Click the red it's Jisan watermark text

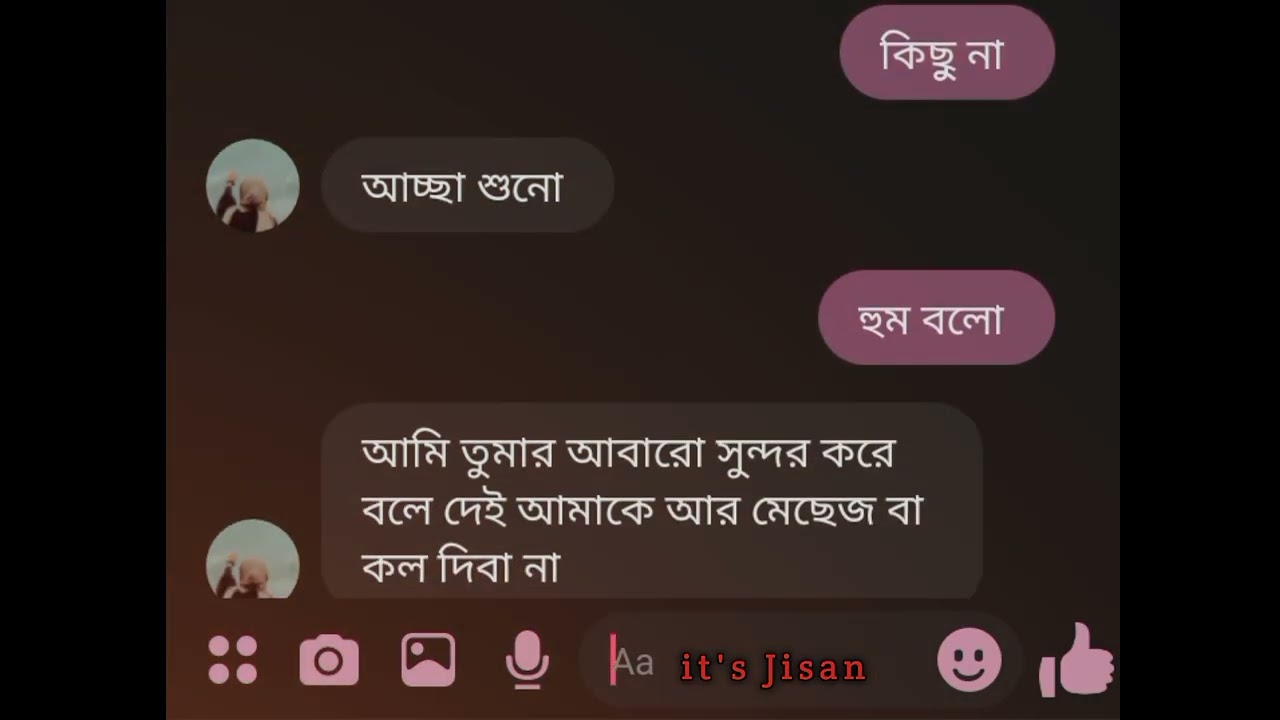pos(773,667)
